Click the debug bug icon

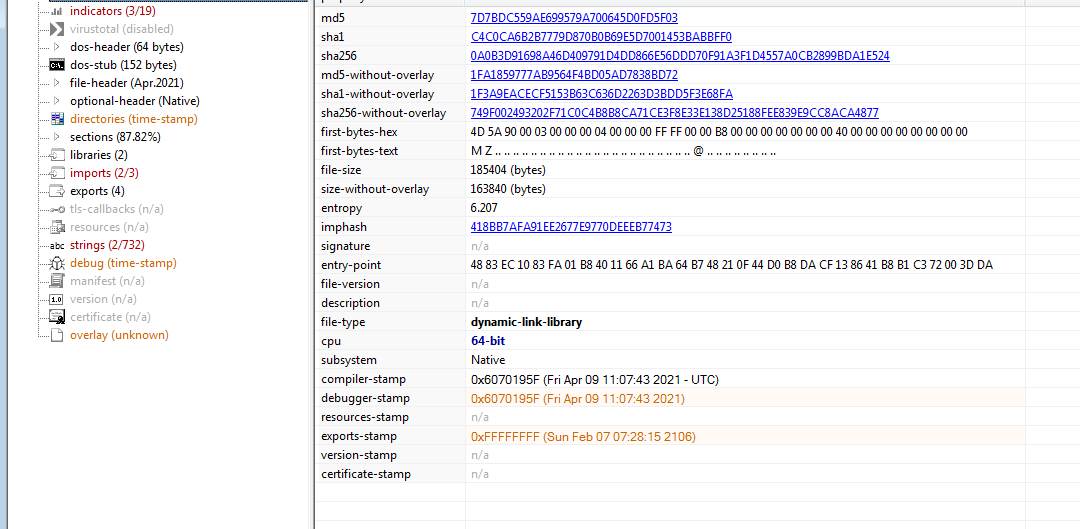(57, 263)
